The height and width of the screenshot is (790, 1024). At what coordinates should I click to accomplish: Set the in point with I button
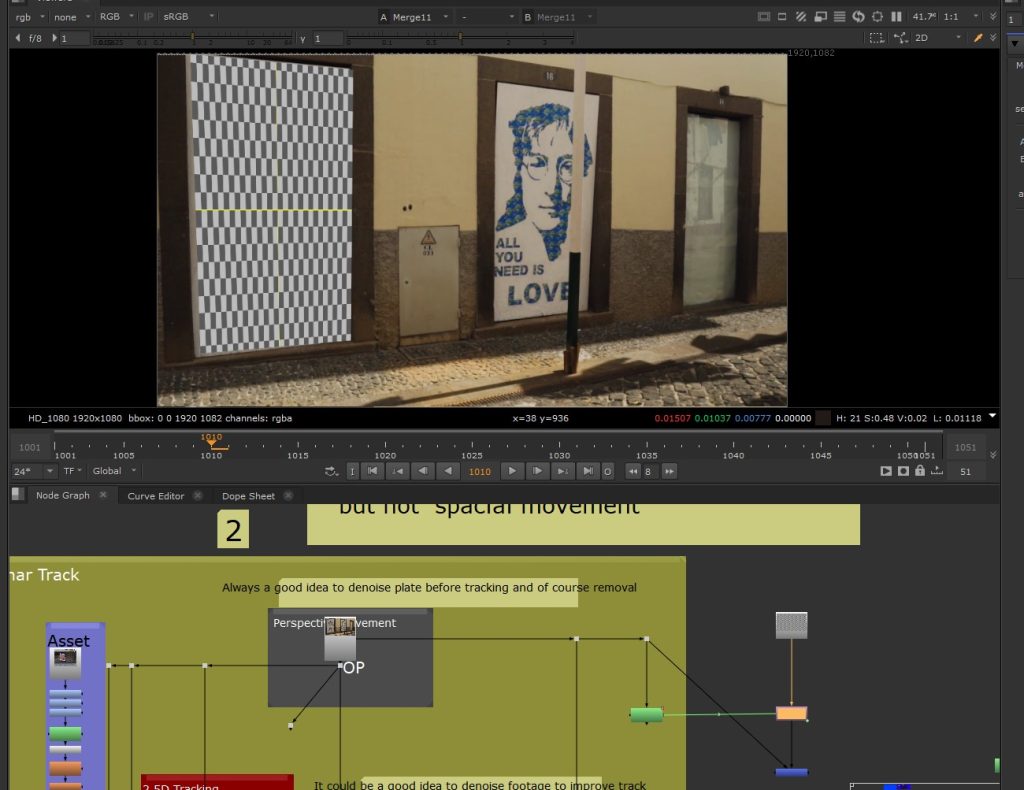click(352, 471)
